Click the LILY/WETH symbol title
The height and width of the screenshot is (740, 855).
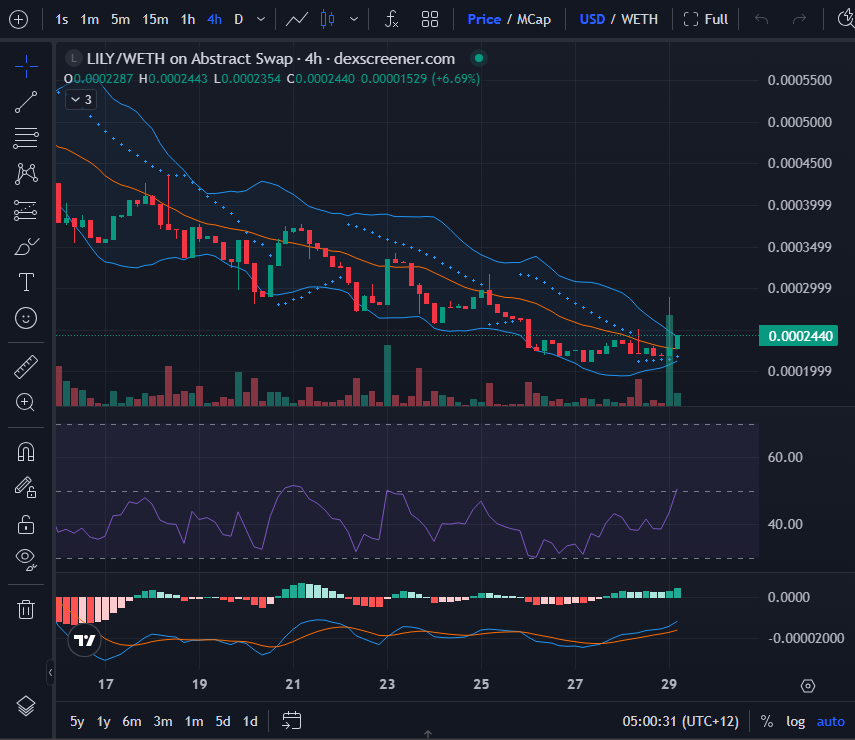click(x=270, y=58)
